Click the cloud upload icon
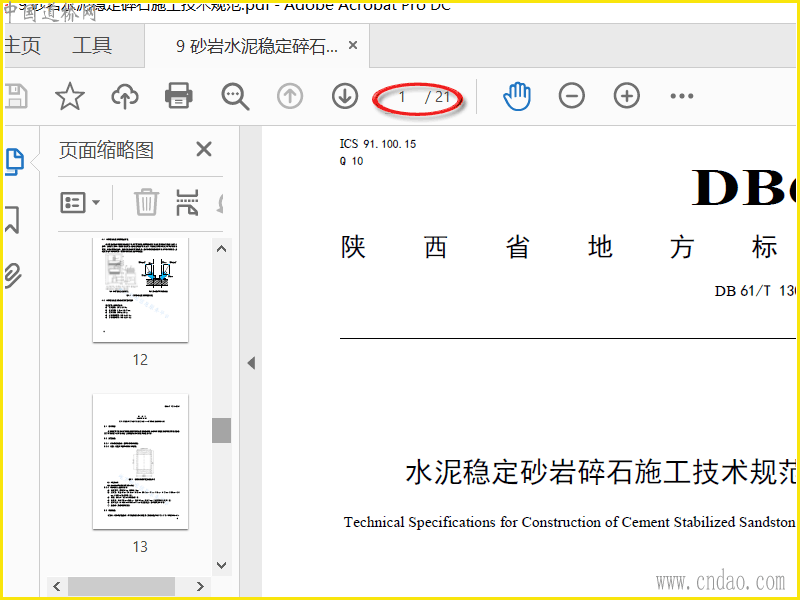800x600 pixels. [x=125, y=96]
